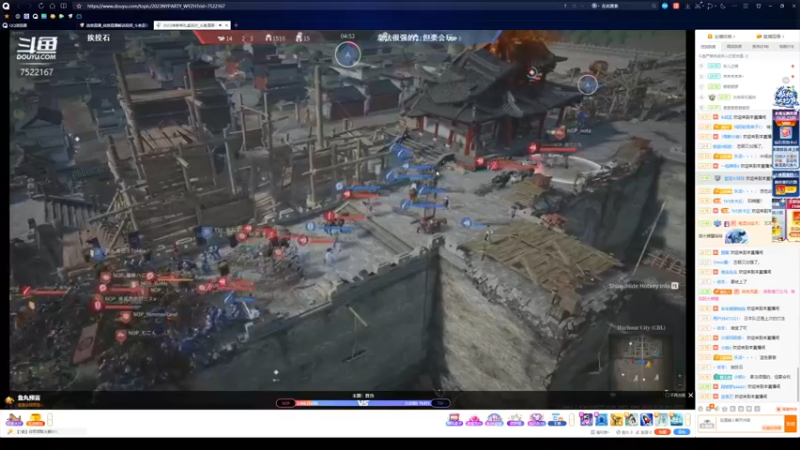Click the chat message input field
800x450 pixels.
[x=751, y=423]
